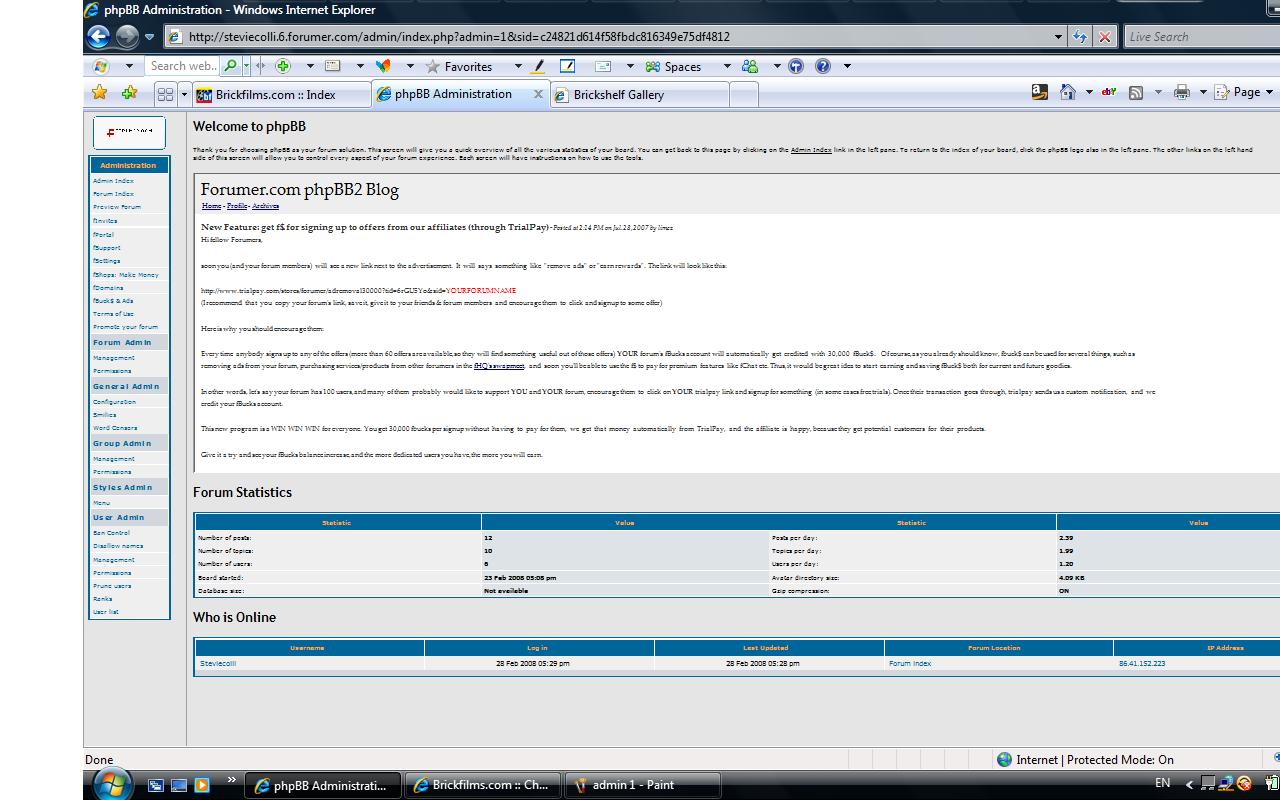Viewport: 1280px width, 800px height.
Task: Click the Refresh icon beside the address bar
Action: point(1079,37)
